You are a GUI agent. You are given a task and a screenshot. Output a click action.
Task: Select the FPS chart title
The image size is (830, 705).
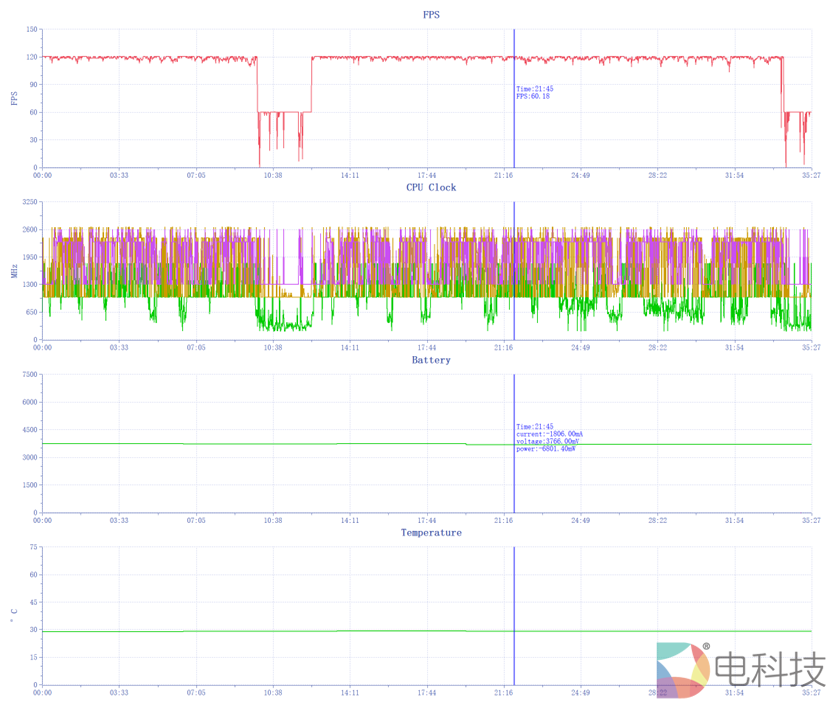coord(431,15)
